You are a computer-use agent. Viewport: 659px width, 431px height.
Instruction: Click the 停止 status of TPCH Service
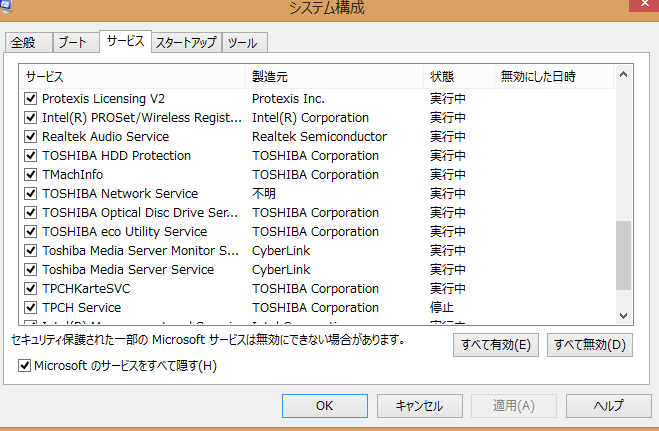pos(442,308)
